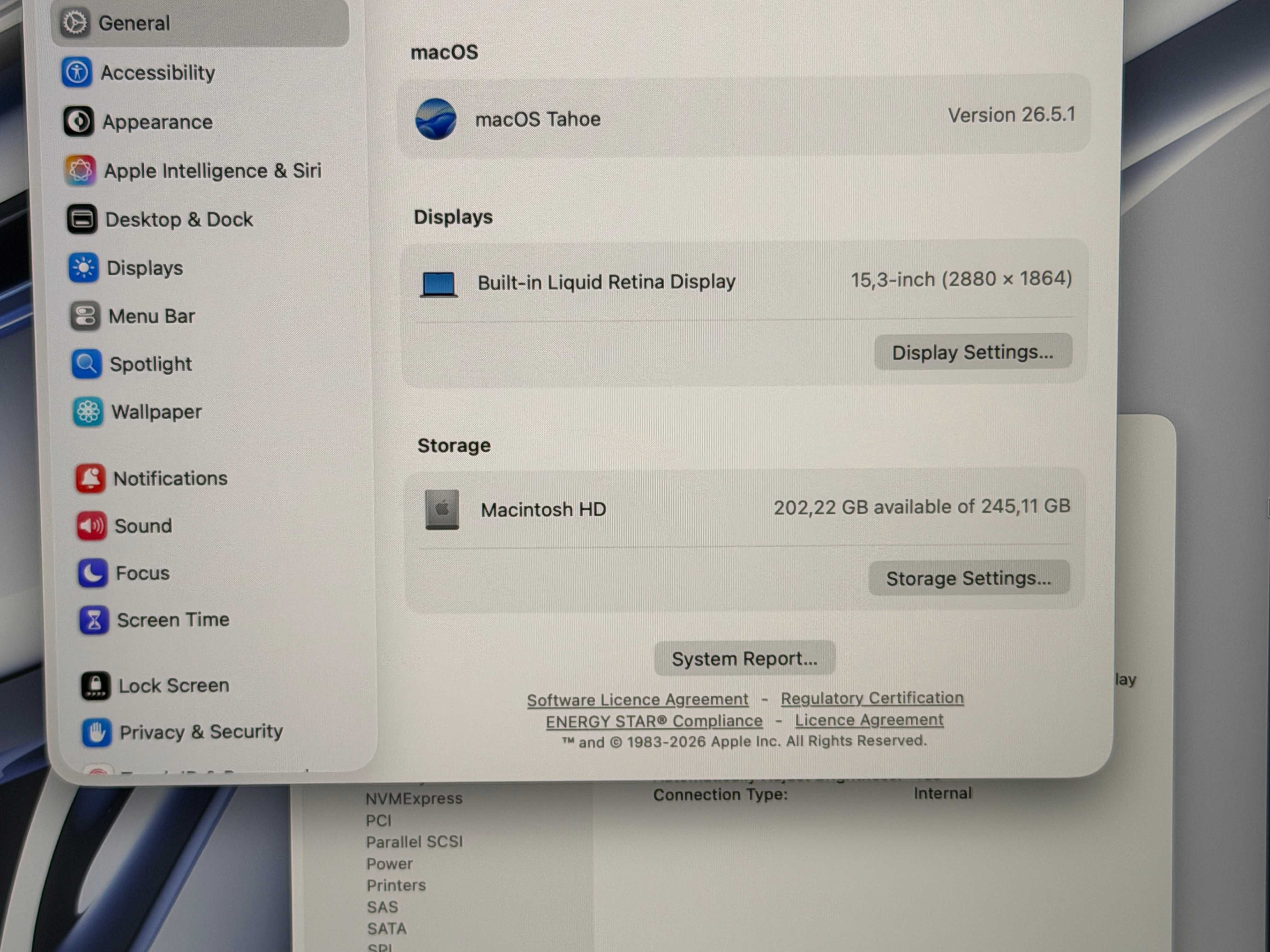
Task: Open Display Settings button
Action: [x=973, y=352]
